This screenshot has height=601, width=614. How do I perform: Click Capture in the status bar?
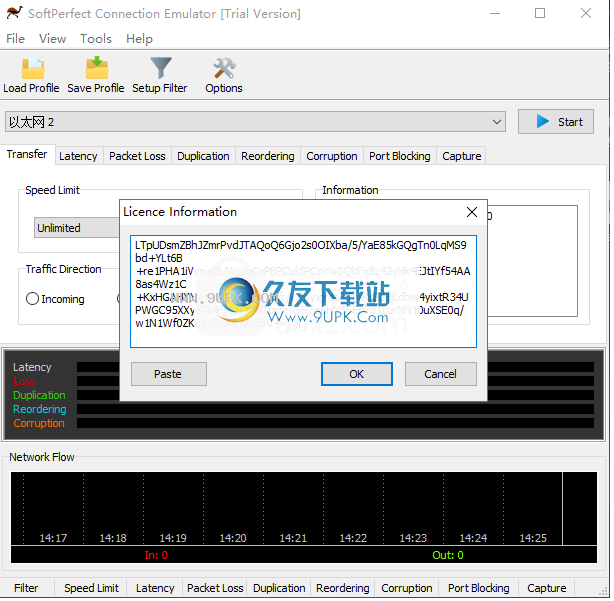(547, 588)
